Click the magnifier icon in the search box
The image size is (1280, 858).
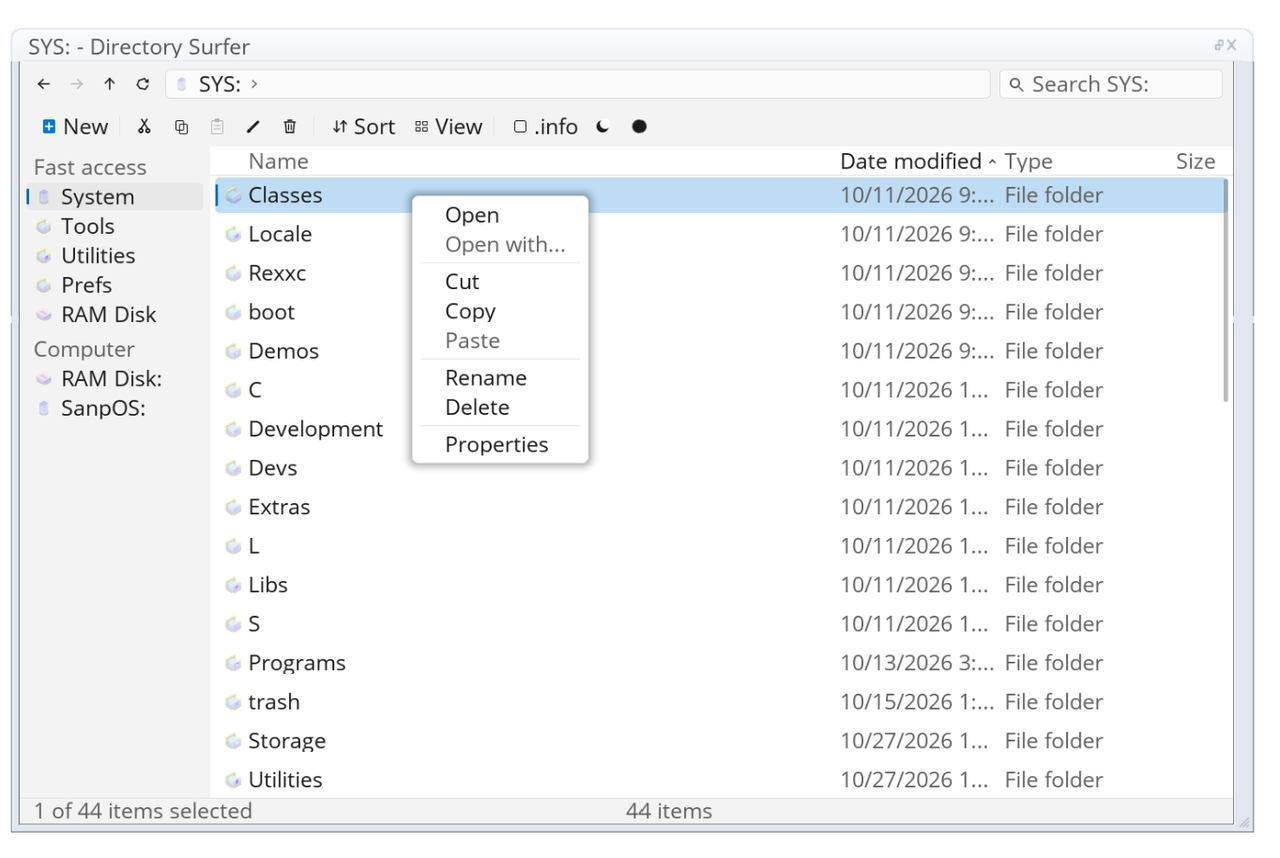1017,85
